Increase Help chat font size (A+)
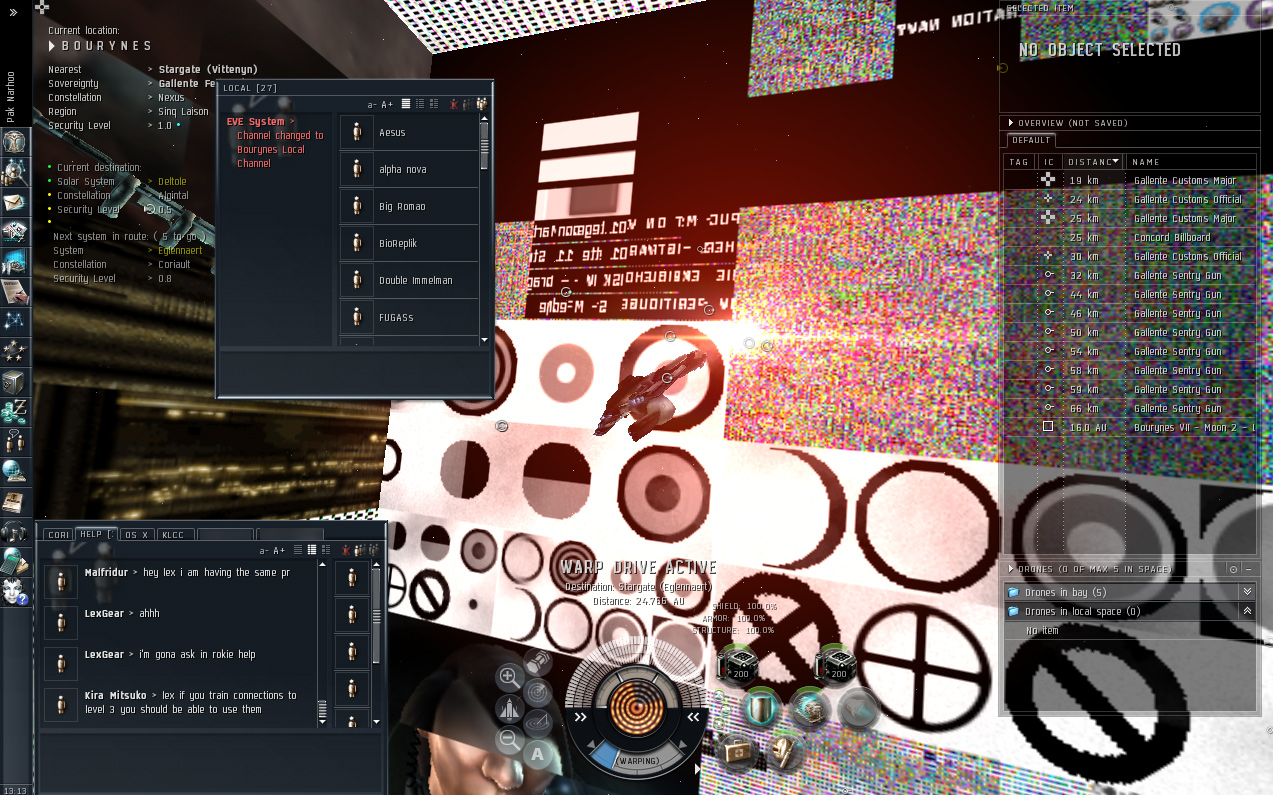 tap(279, 550)
